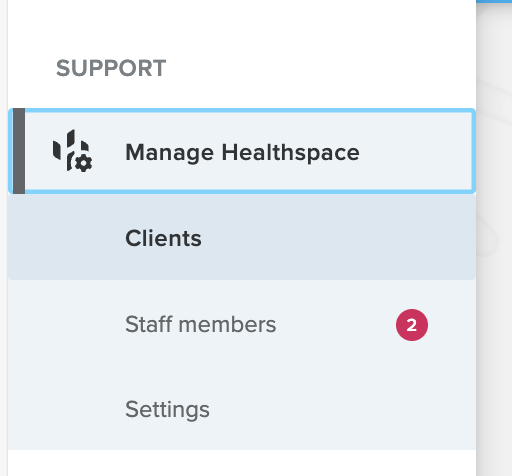Open the Staff members page
The height and width of the screenshot is (476, 512).
point(201,325)
